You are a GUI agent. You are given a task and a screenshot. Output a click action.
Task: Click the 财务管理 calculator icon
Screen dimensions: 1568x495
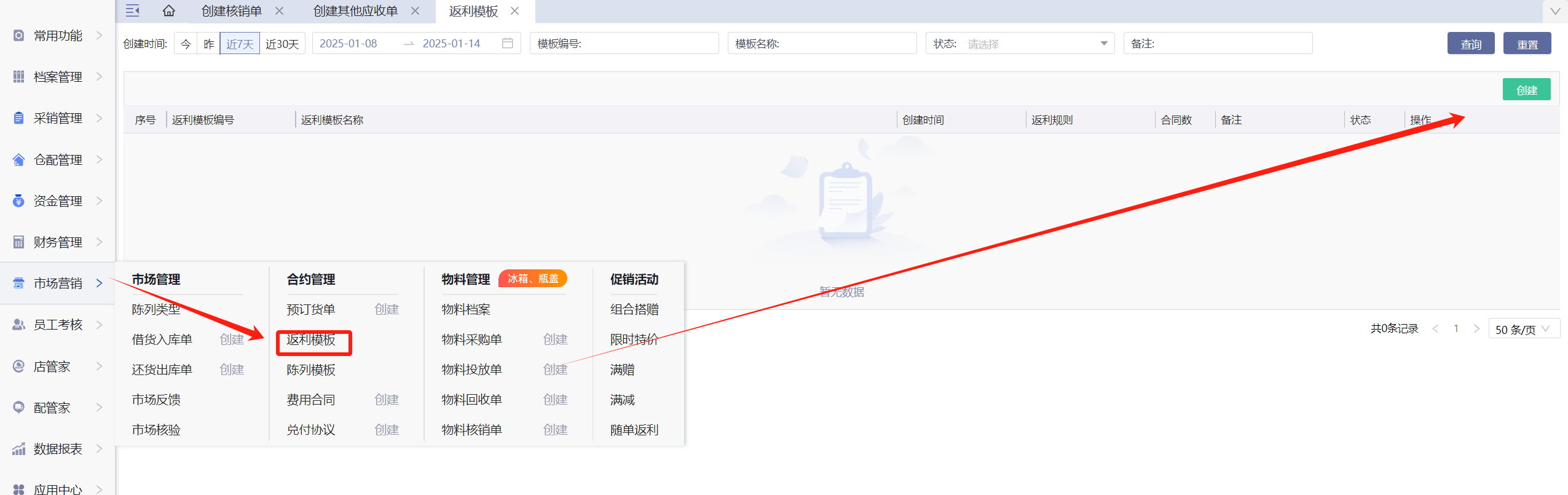(x=19, y=242)
